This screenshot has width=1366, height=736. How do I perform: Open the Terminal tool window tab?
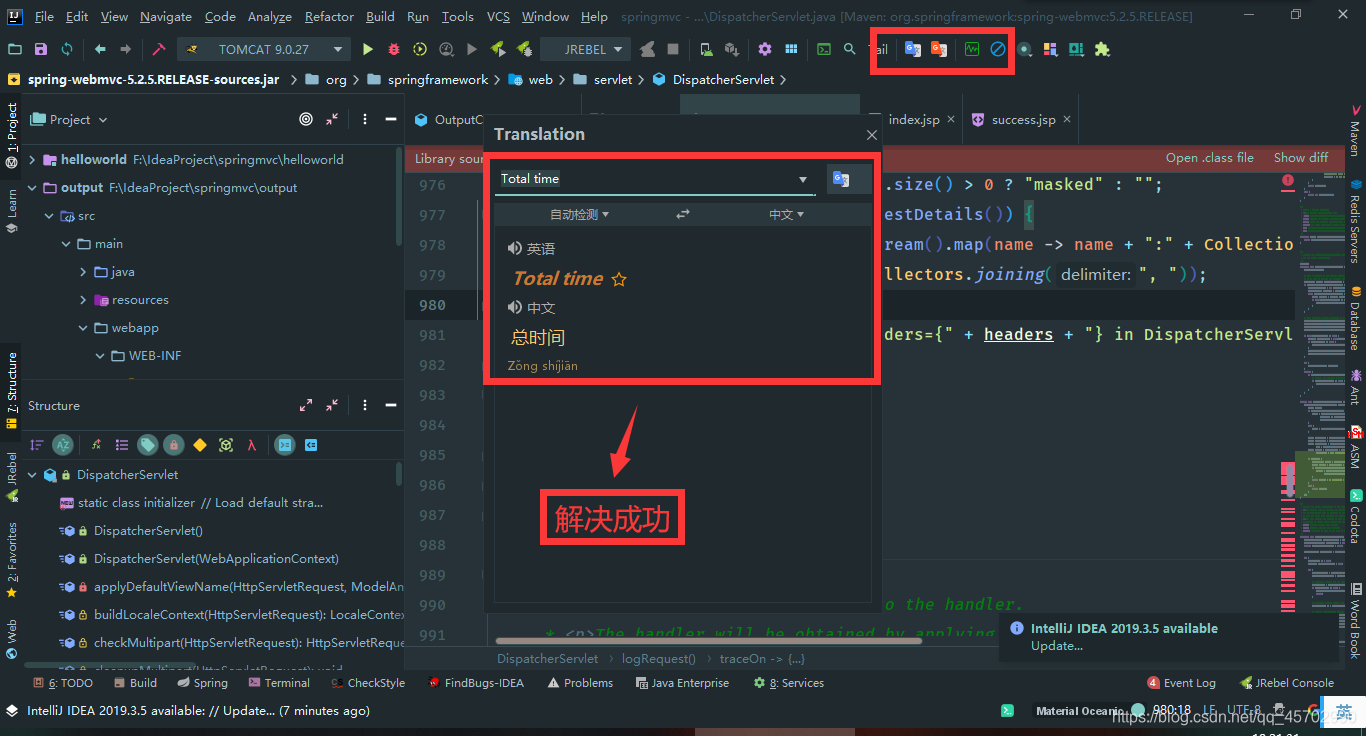click(x=278, y=683)
